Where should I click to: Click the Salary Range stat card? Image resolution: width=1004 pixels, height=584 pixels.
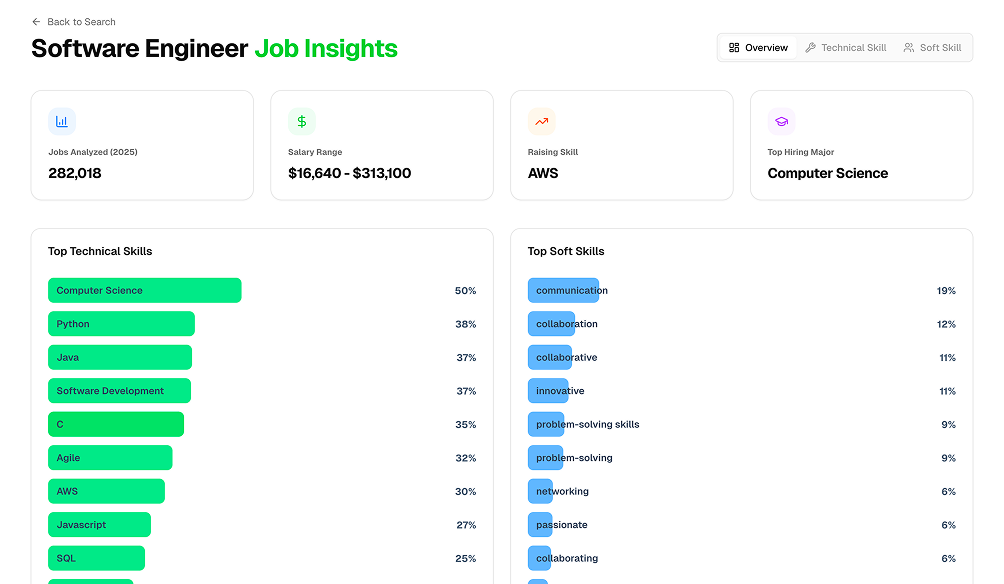(381, 145)
